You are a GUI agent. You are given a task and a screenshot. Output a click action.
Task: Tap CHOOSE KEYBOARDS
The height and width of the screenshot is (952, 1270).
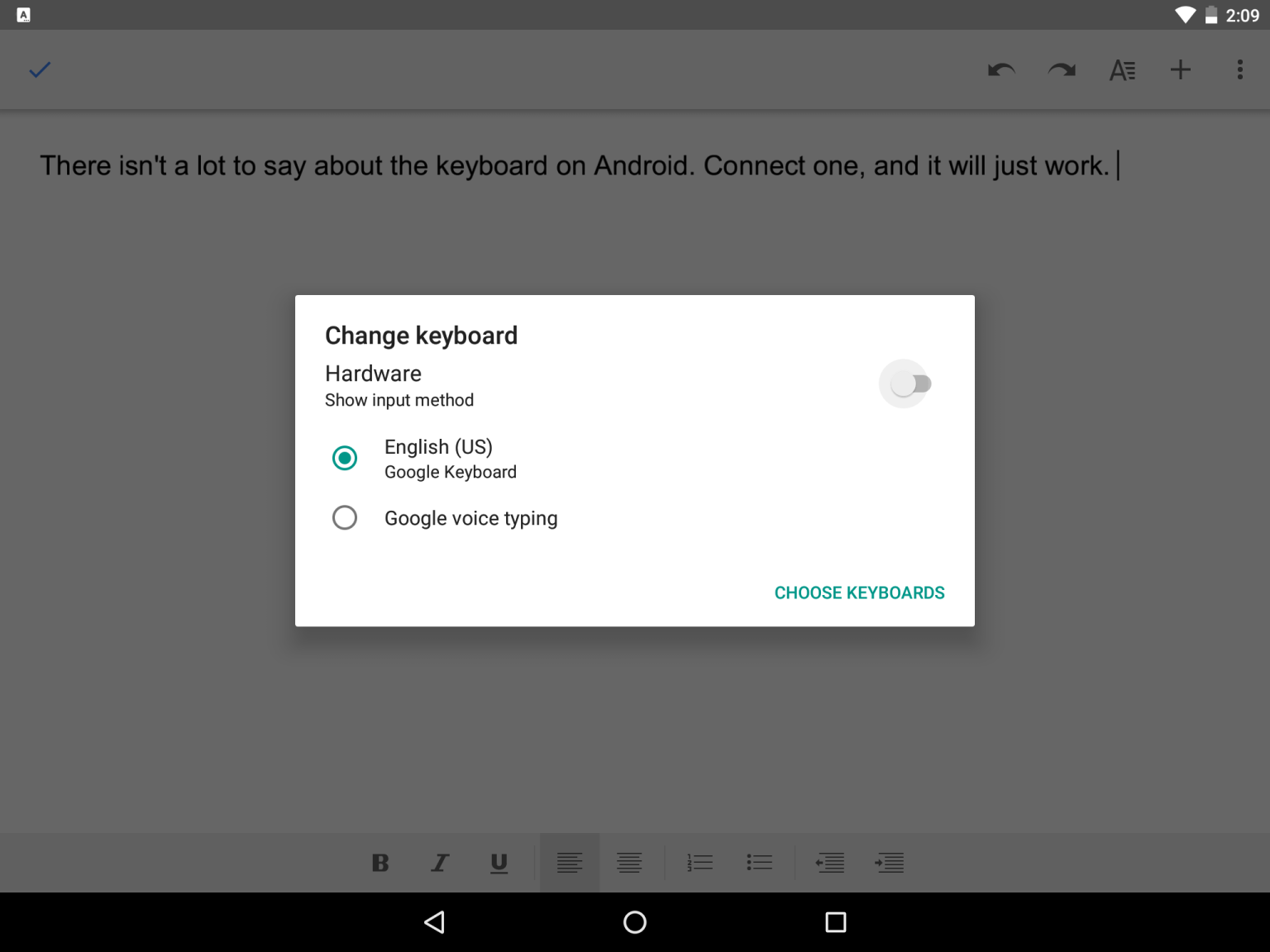[859, 593]
